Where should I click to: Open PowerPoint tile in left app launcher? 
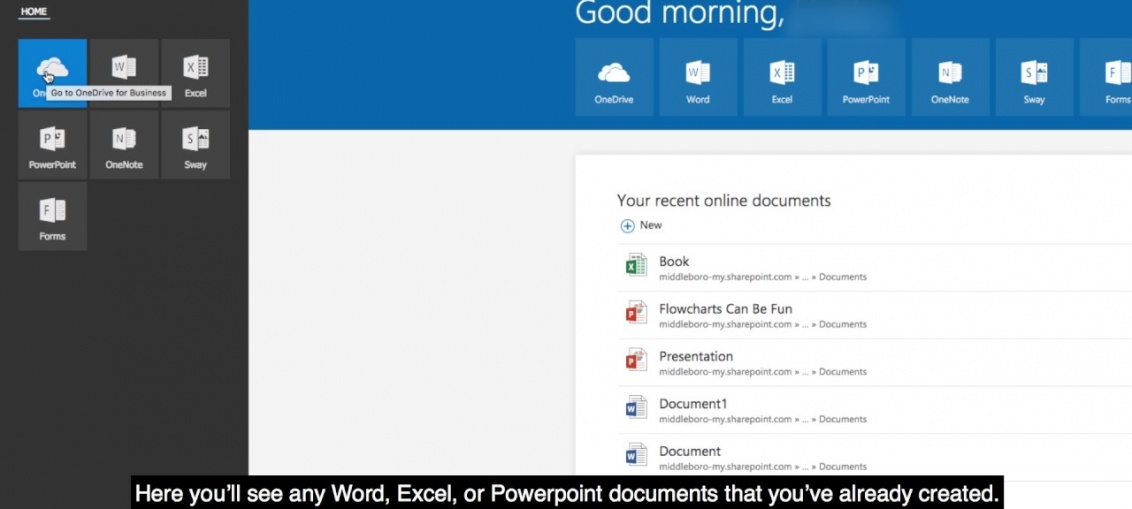point(52,144)
